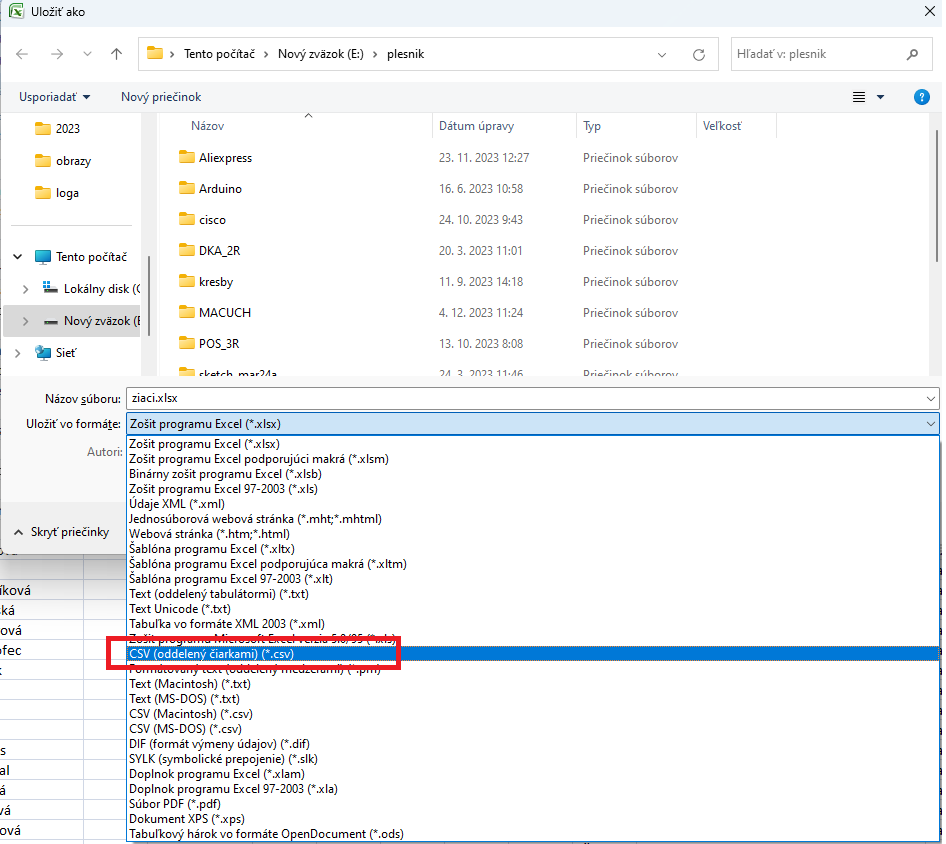This screenshot has height=844, width=946.
Task: Click the search magnifier icon
Action: pos(912,54)
